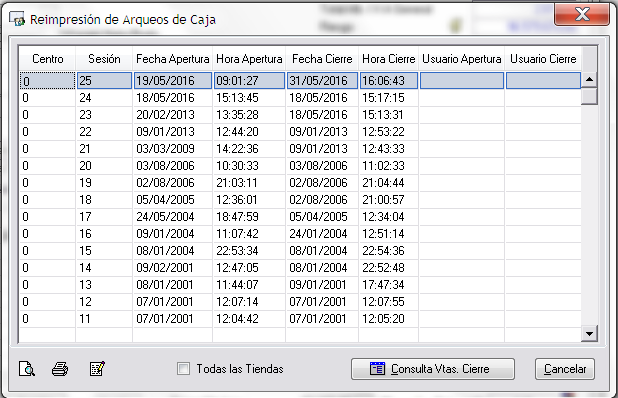Select session 11 in the list
Image resolution: width=618 pixels, height=398 pixels.
(x=300, y=318)
